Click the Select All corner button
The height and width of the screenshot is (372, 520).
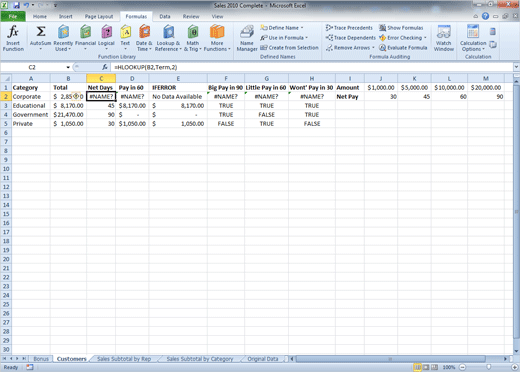[6, 79]
